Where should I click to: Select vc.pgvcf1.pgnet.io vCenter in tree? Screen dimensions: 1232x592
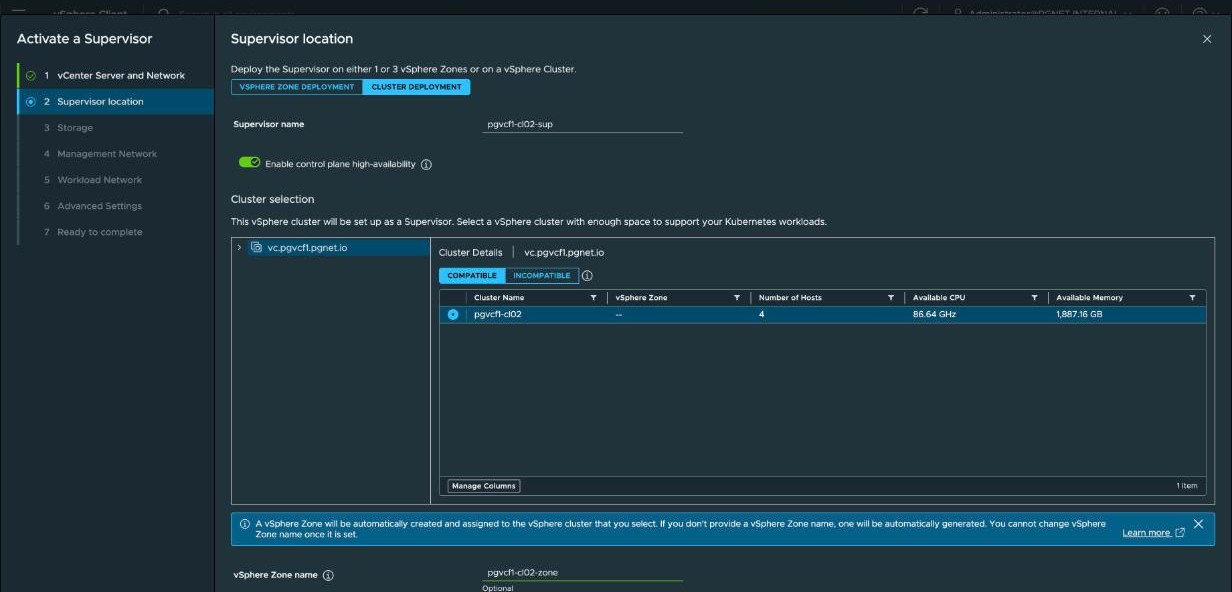[x=307, y=247]
